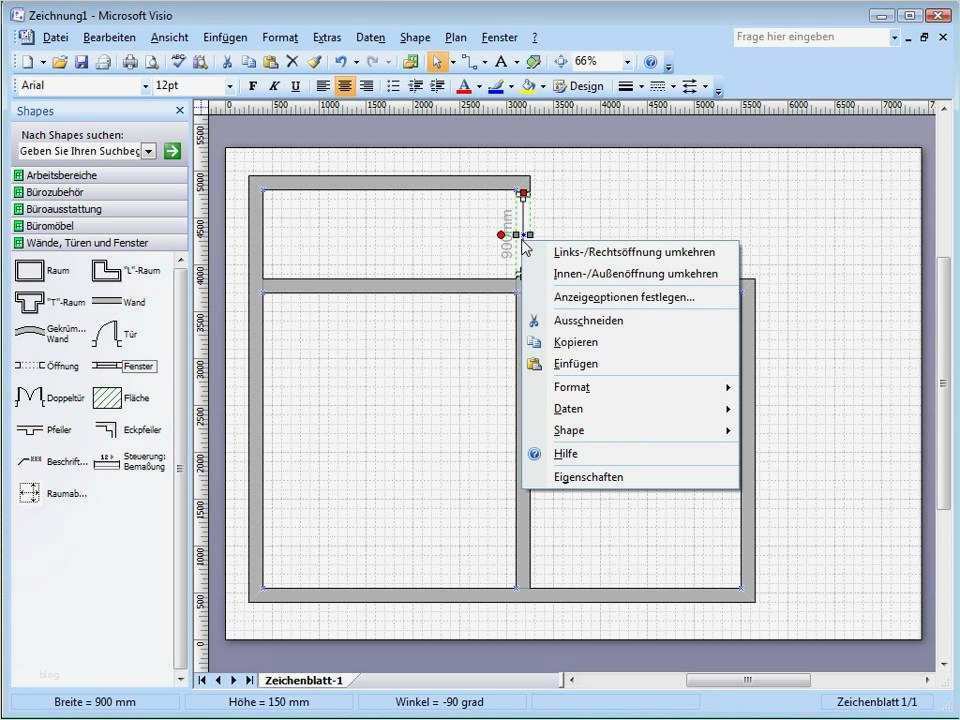Click the decrease indent icon
Screen dimensions: 960x720
416,86
